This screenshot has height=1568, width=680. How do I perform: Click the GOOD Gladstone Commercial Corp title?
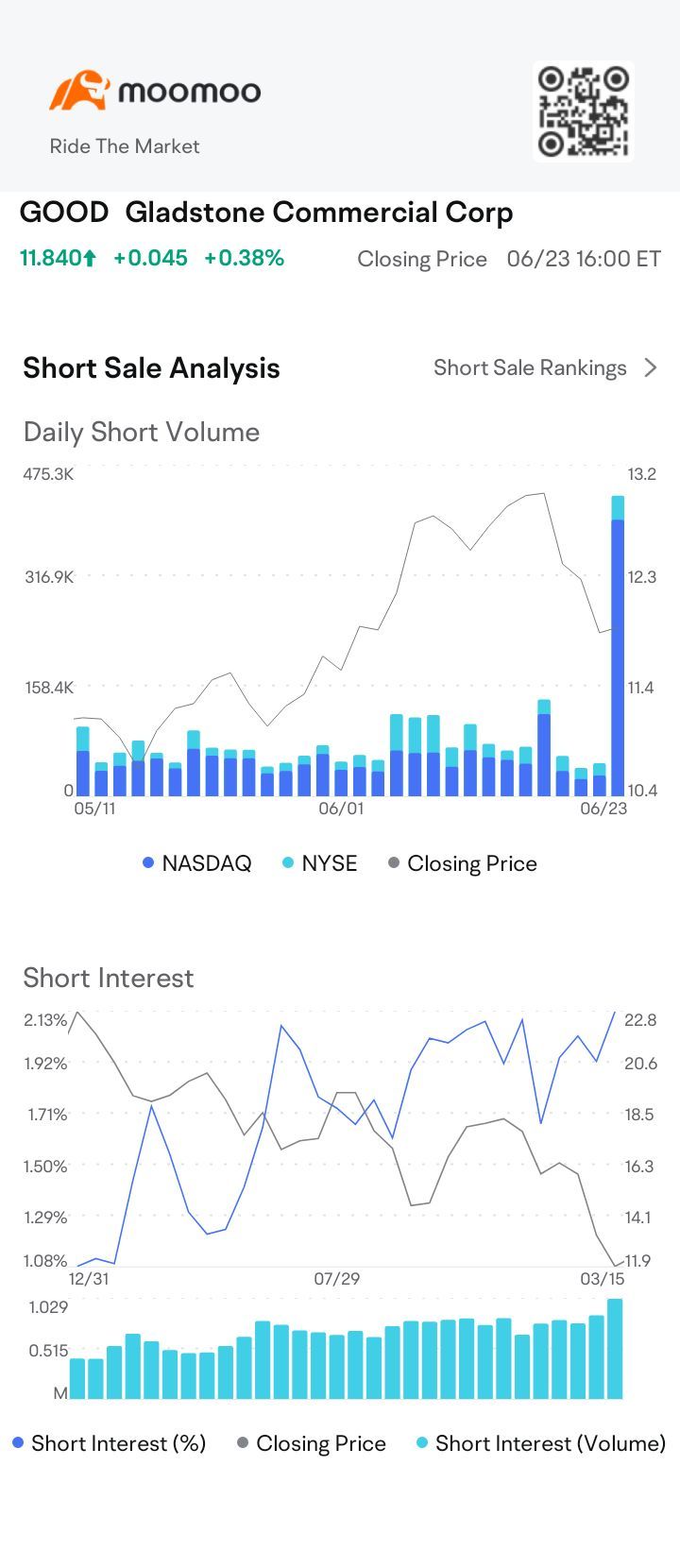266,213
